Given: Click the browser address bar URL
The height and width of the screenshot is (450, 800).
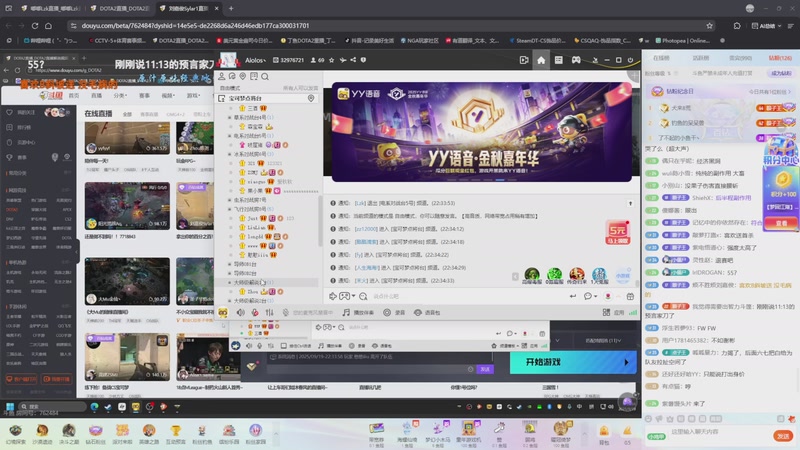Looking at the screenshot, I should coord(195,26).
